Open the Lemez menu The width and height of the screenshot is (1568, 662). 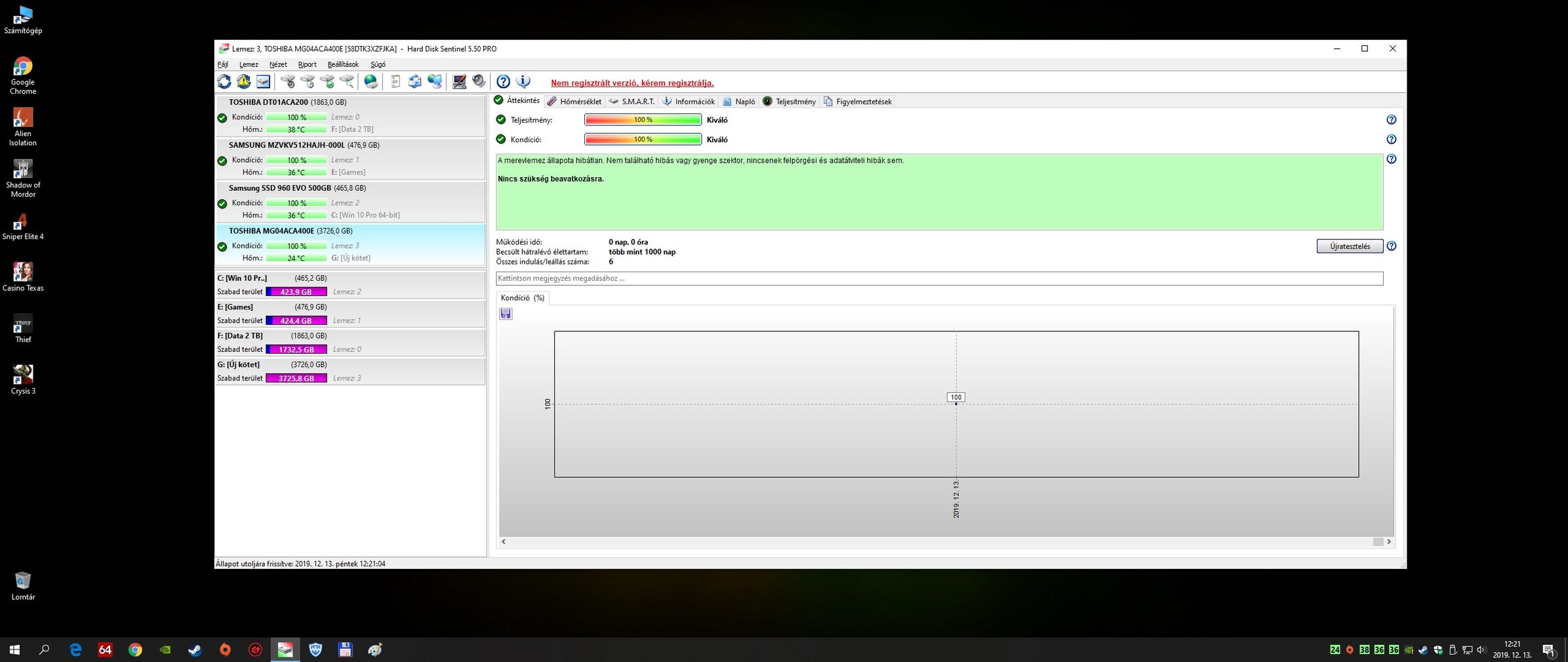[x=249, y=64]
